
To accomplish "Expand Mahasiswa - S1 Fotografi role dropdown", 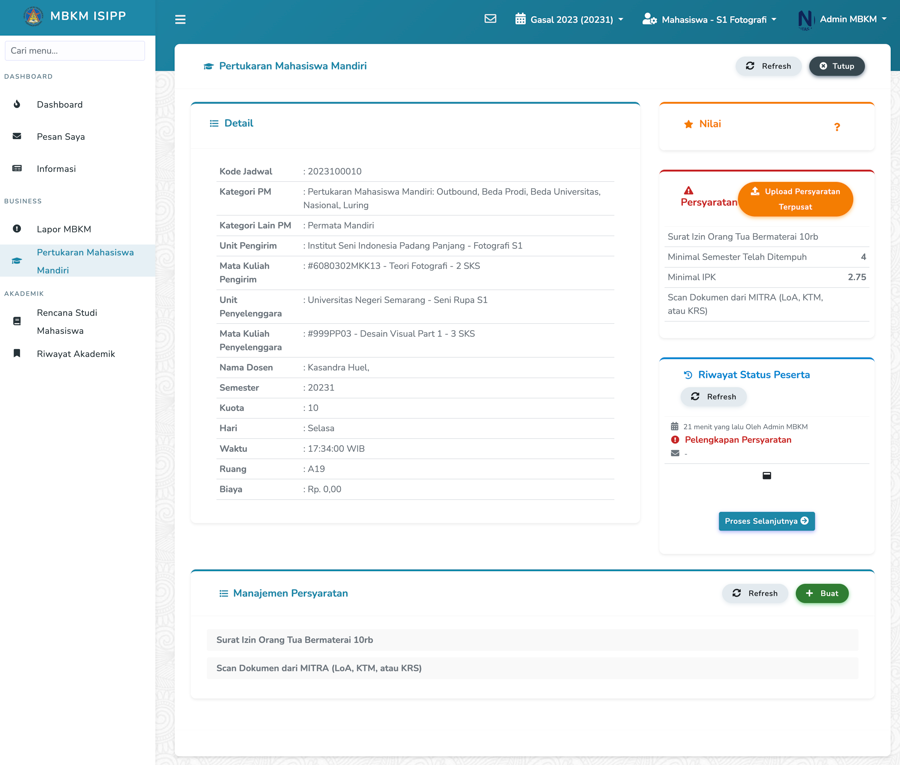I will point(709,19).
